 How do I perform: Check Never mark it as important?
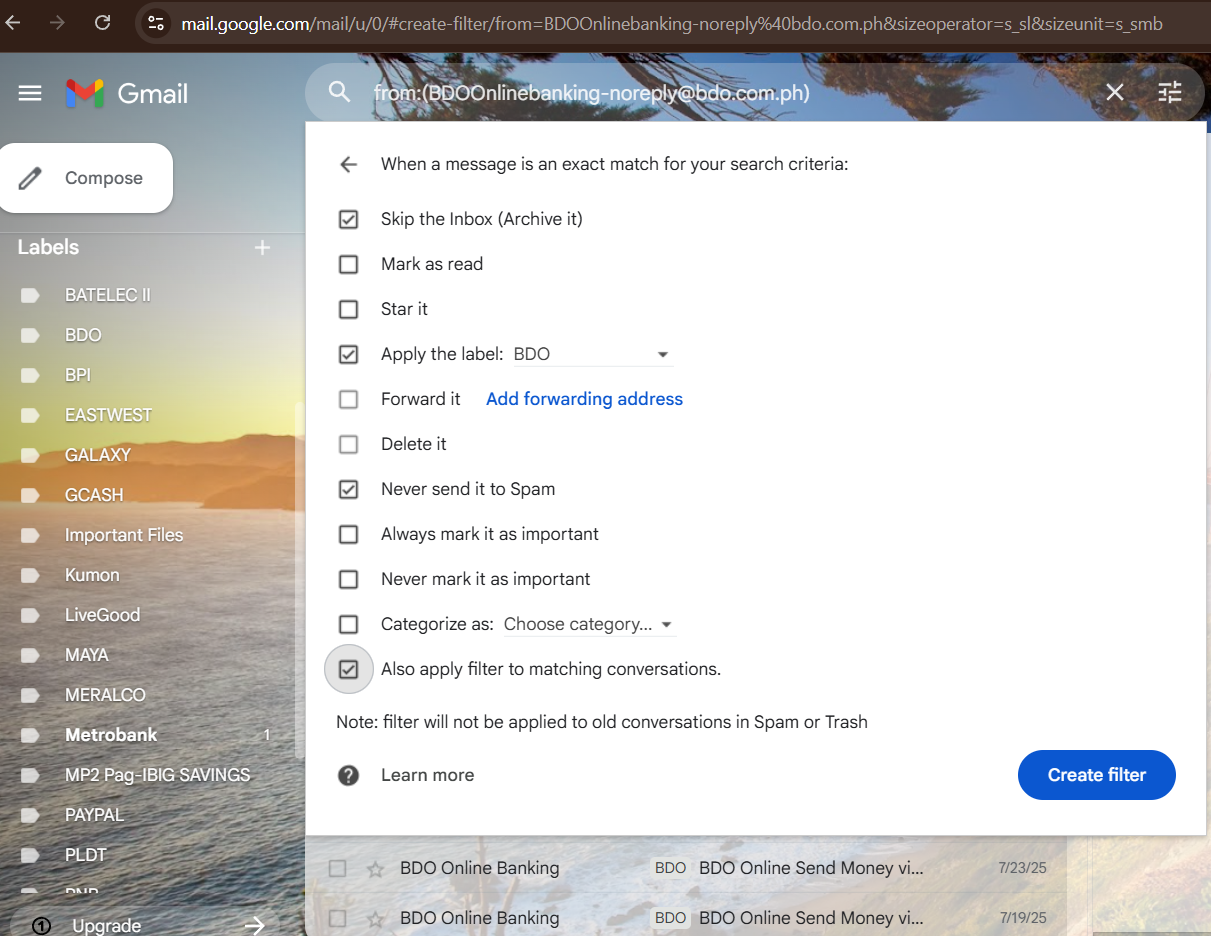pyautogui.click(x=348, y=579)
